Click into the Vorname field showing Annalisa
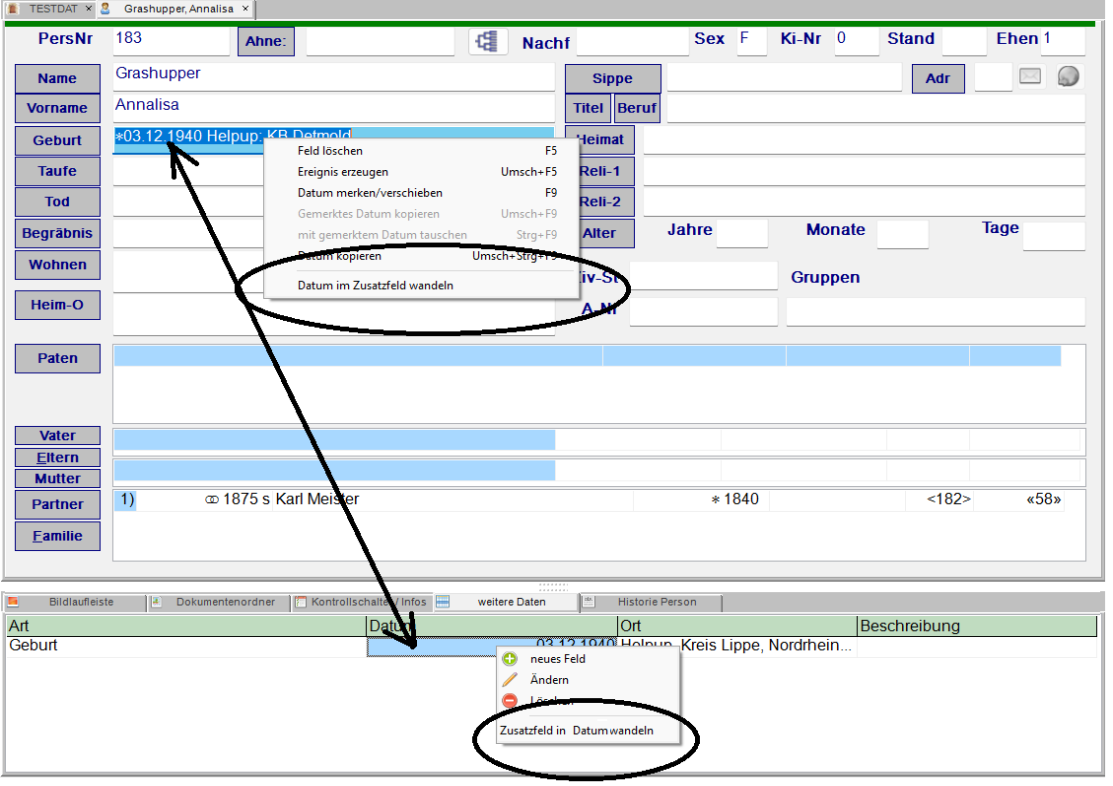The height and width of the screenshot is (786, 1113). (x=333, y=106)
